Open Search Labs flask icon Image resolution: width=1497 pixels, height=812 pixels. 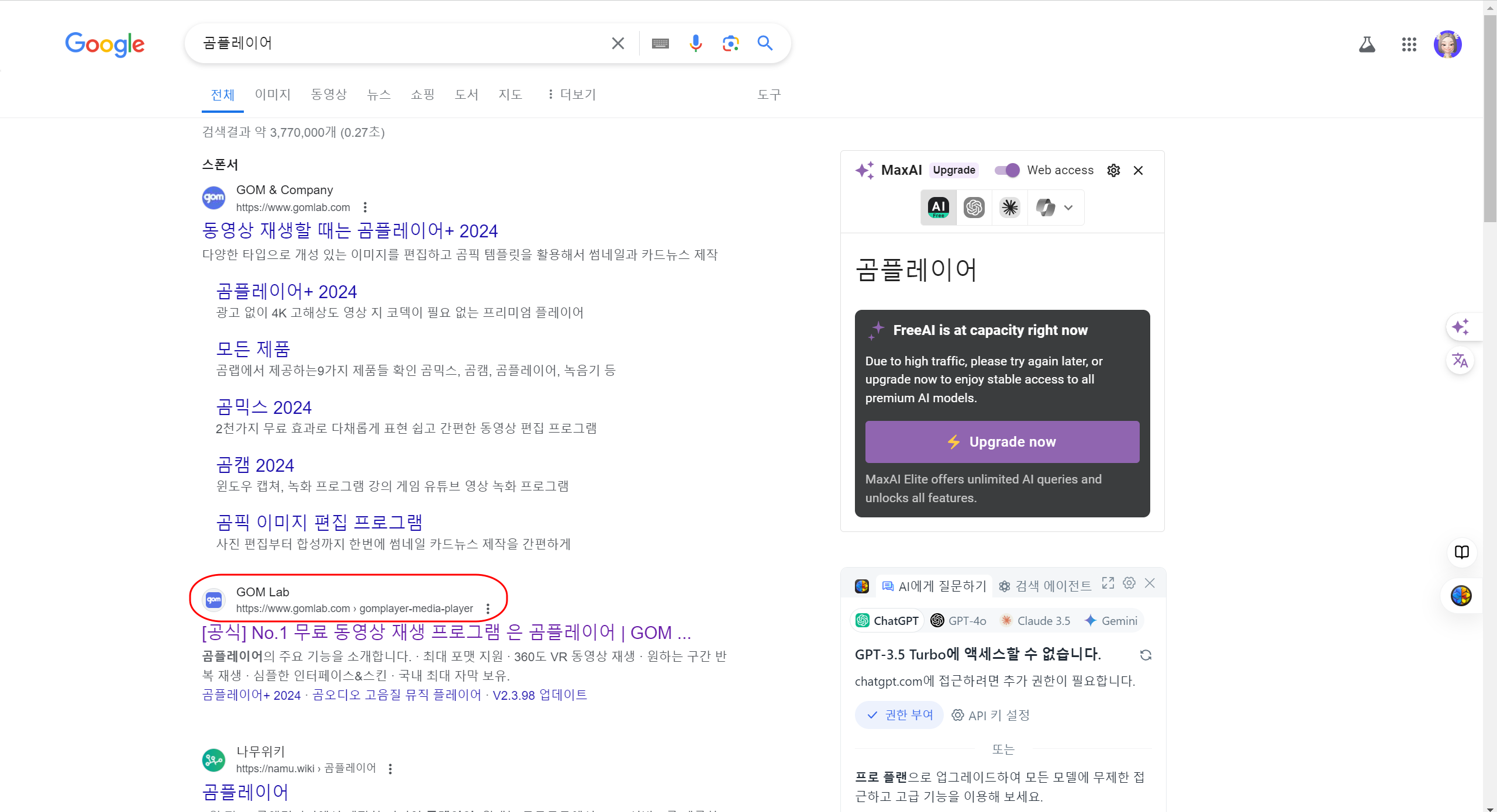[x=1367, y=44]
